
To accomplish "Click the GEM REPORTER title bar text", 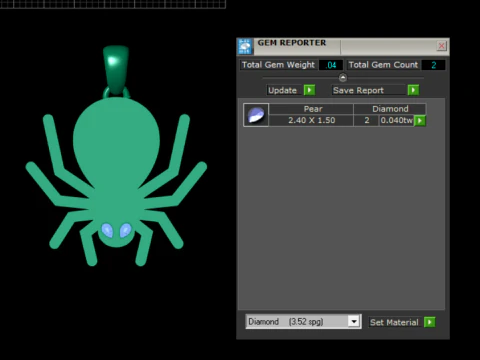I will coord(292,43).
